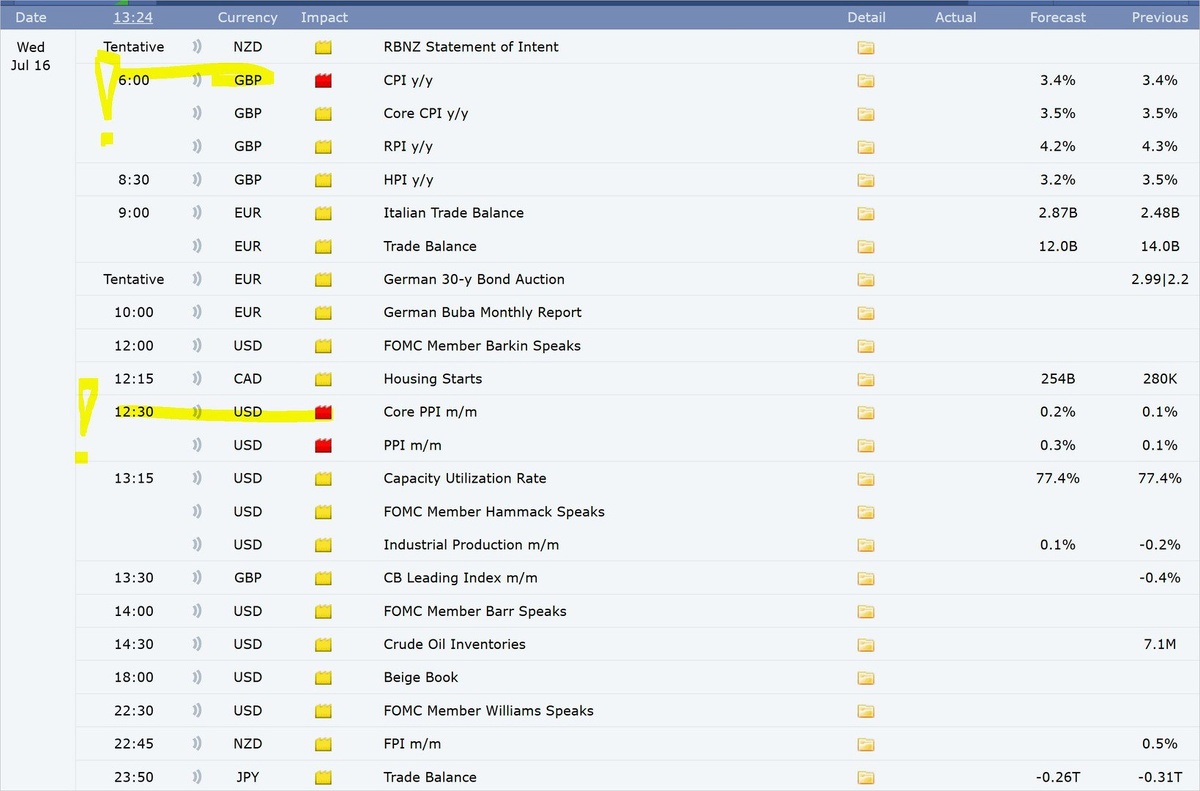1200x791 pixels.
Task: Open detail folder for Crude Oil Inventories
Action: 866,645
